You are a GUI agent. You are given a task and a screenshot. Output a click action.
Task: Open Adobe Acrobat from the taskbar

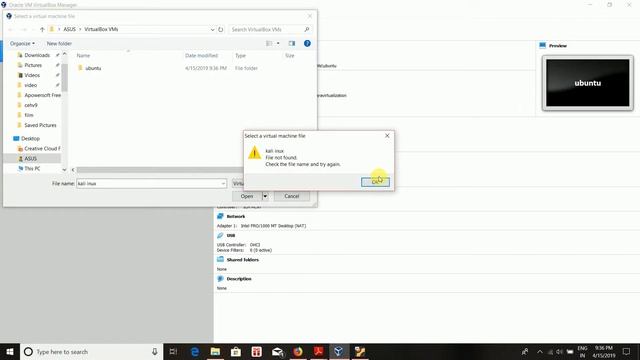point(318,351)
